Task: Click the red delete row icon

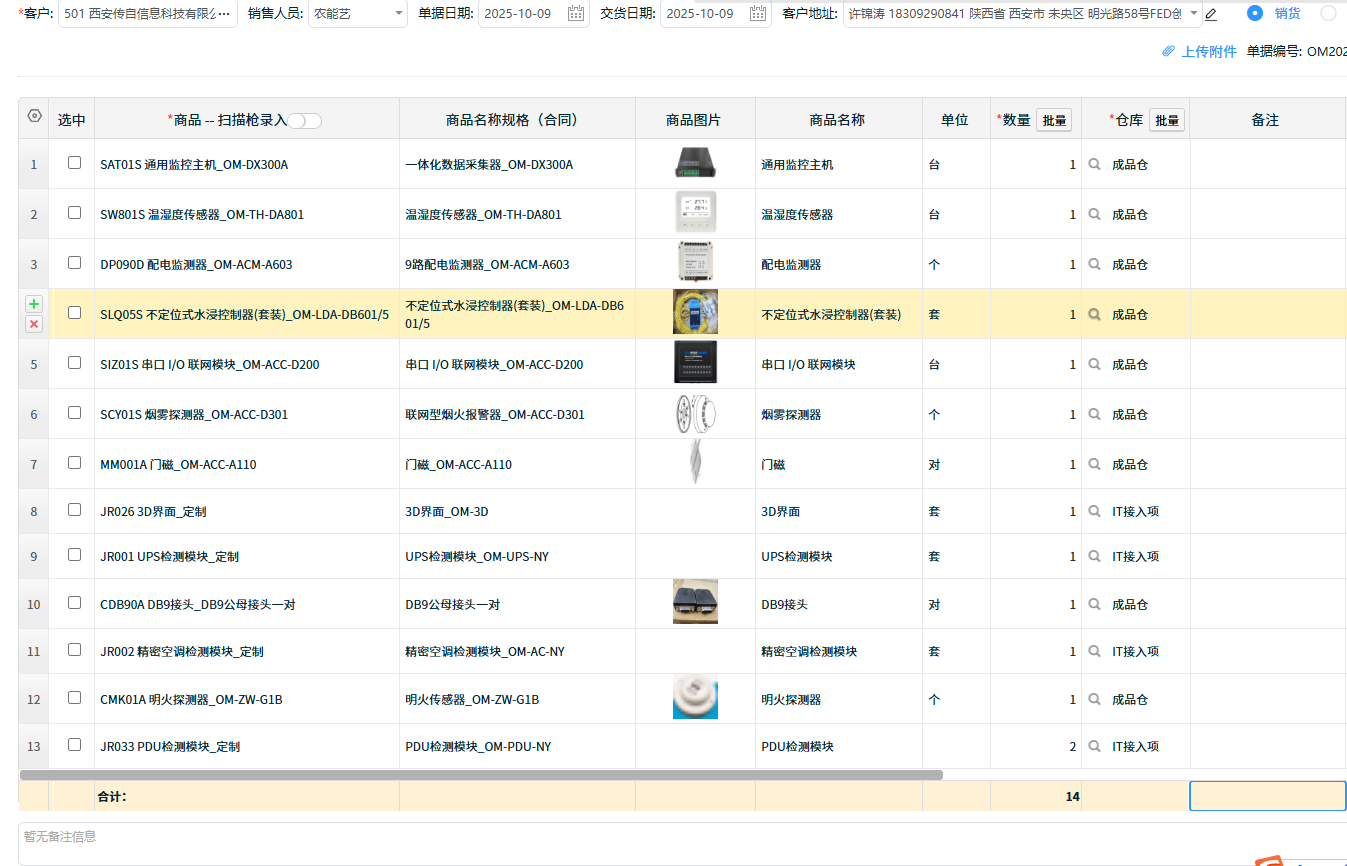Action: (34, 324)
